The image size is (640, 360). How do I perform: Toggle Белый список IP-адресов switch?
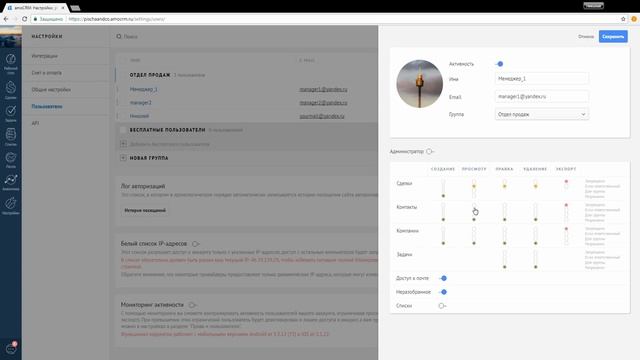click(196, 244)
